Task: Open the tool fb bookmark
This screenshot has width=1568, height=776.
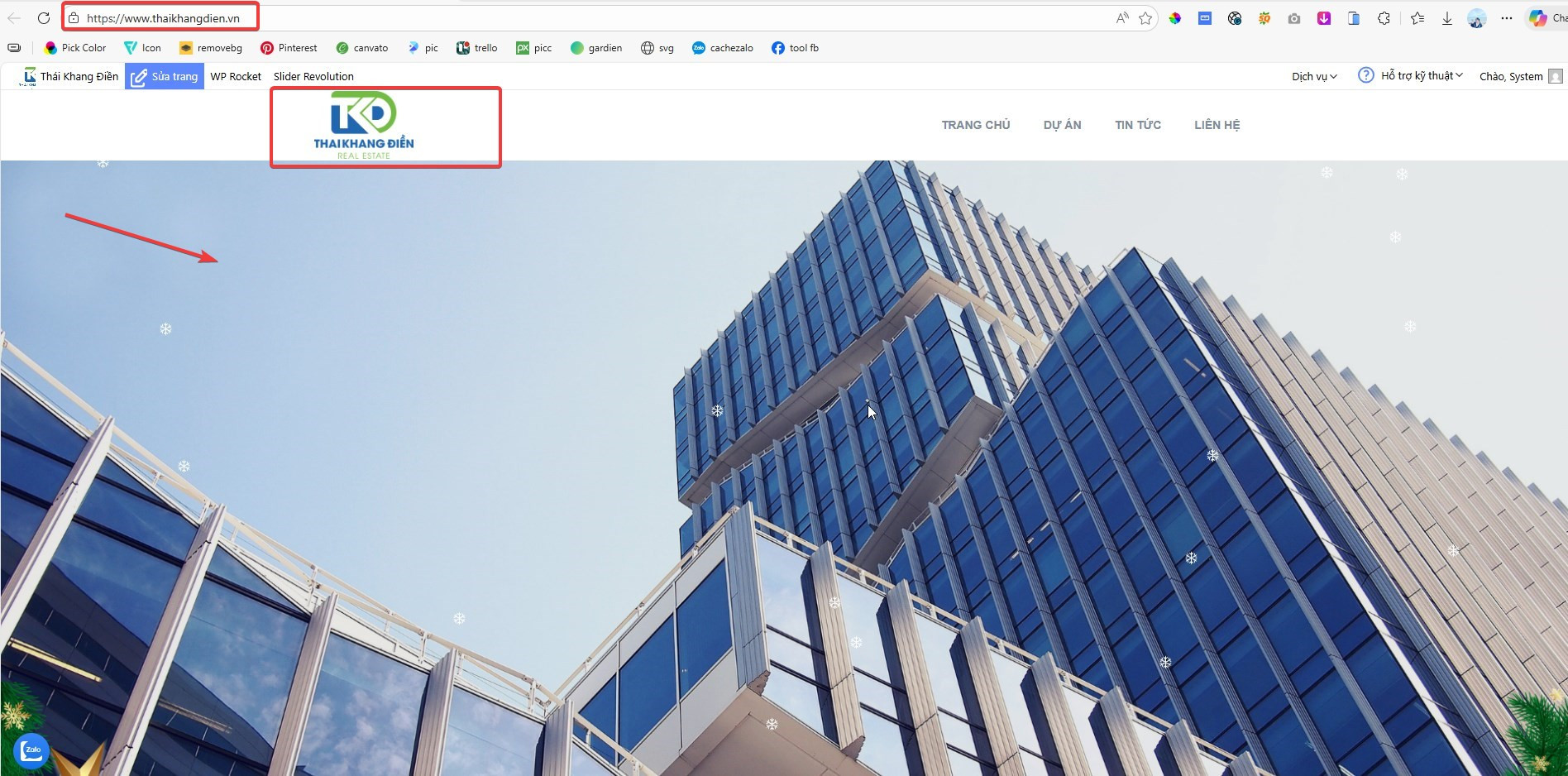Action: coord(795,48)
